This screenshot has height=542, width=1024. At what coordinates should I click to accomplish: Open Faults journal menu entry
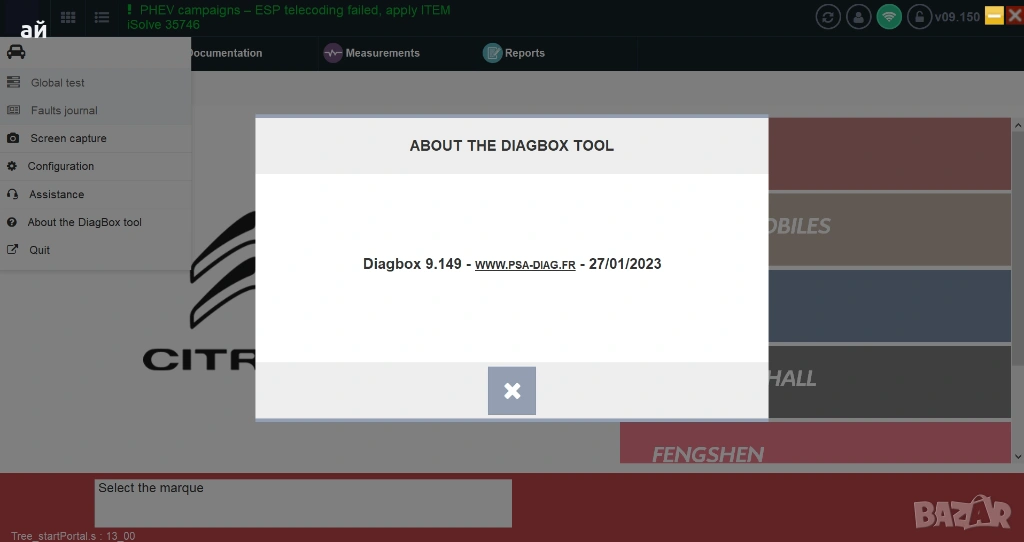tap(64, 111)
